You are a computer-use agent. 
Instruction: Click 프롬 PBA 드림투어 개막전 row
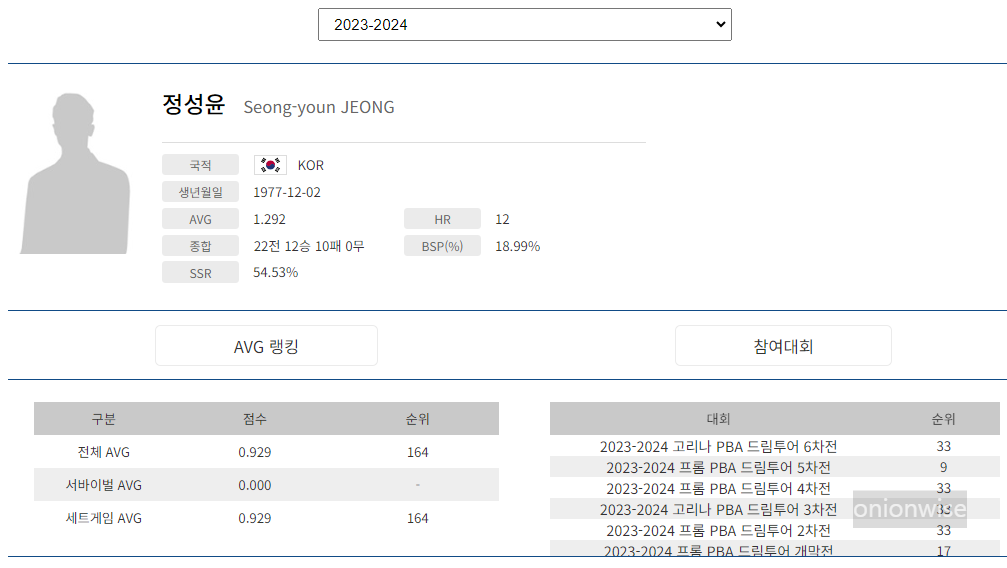775,549
